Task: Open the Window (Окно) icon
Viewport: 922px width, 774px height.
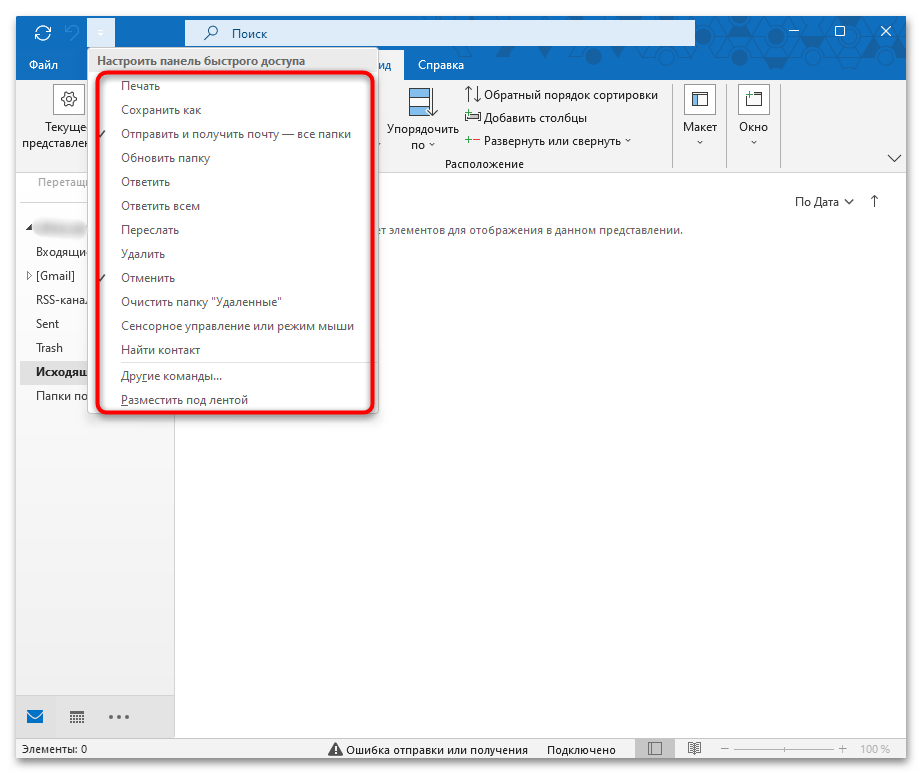Action: [753, 99]
